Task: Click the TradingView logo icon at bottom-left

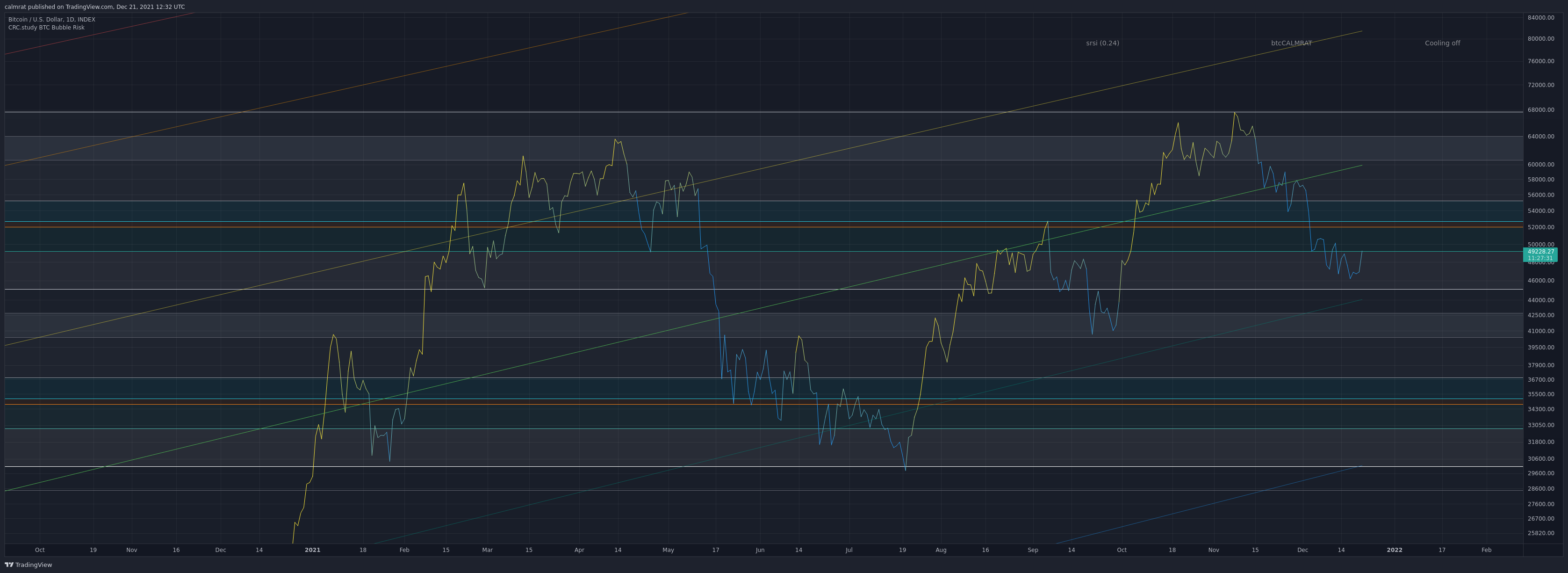Action: [8, 565]
